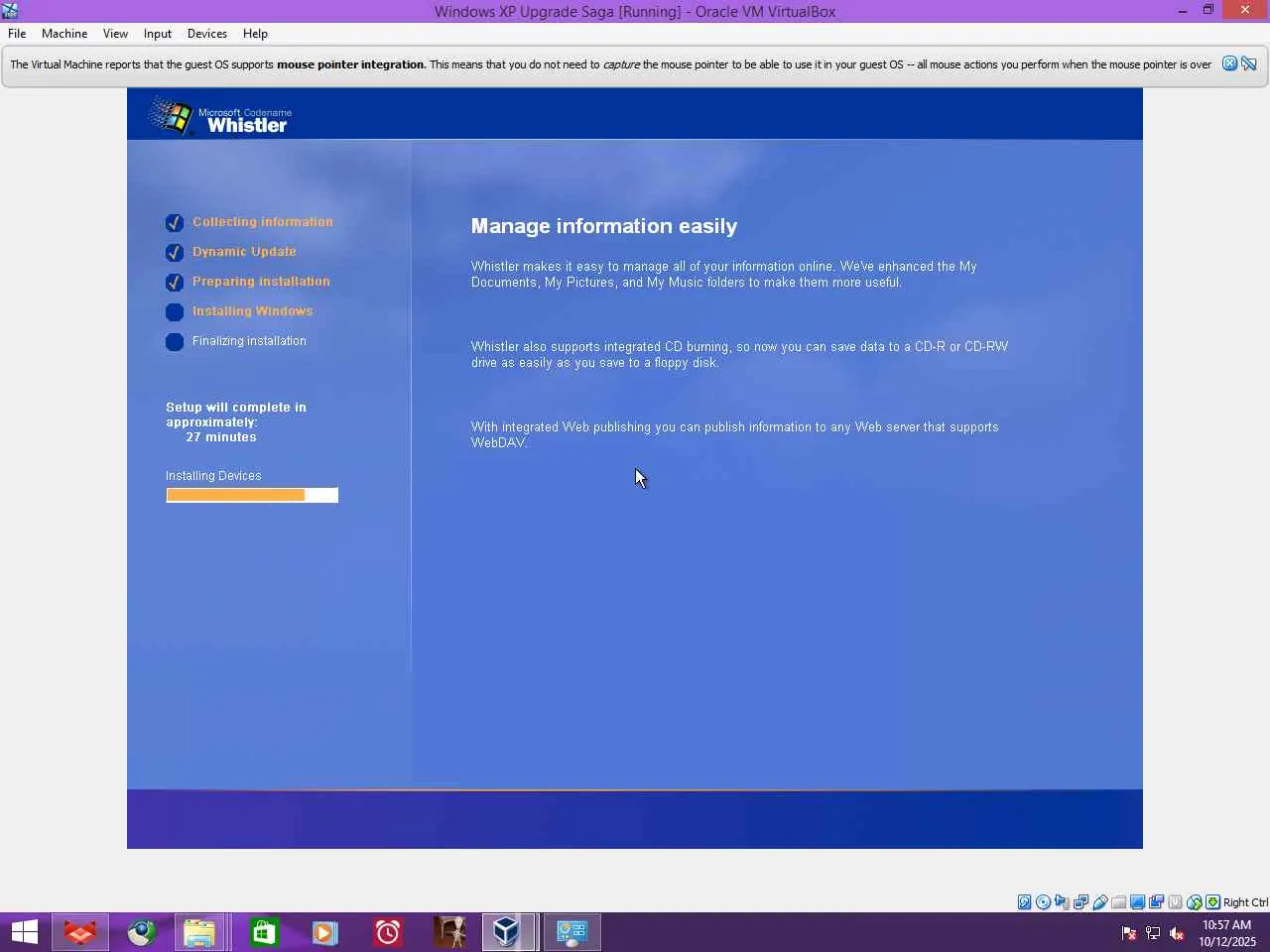1270x952 pixels.
Task: Click the optical disk status icon
Action: [1043, 902]
